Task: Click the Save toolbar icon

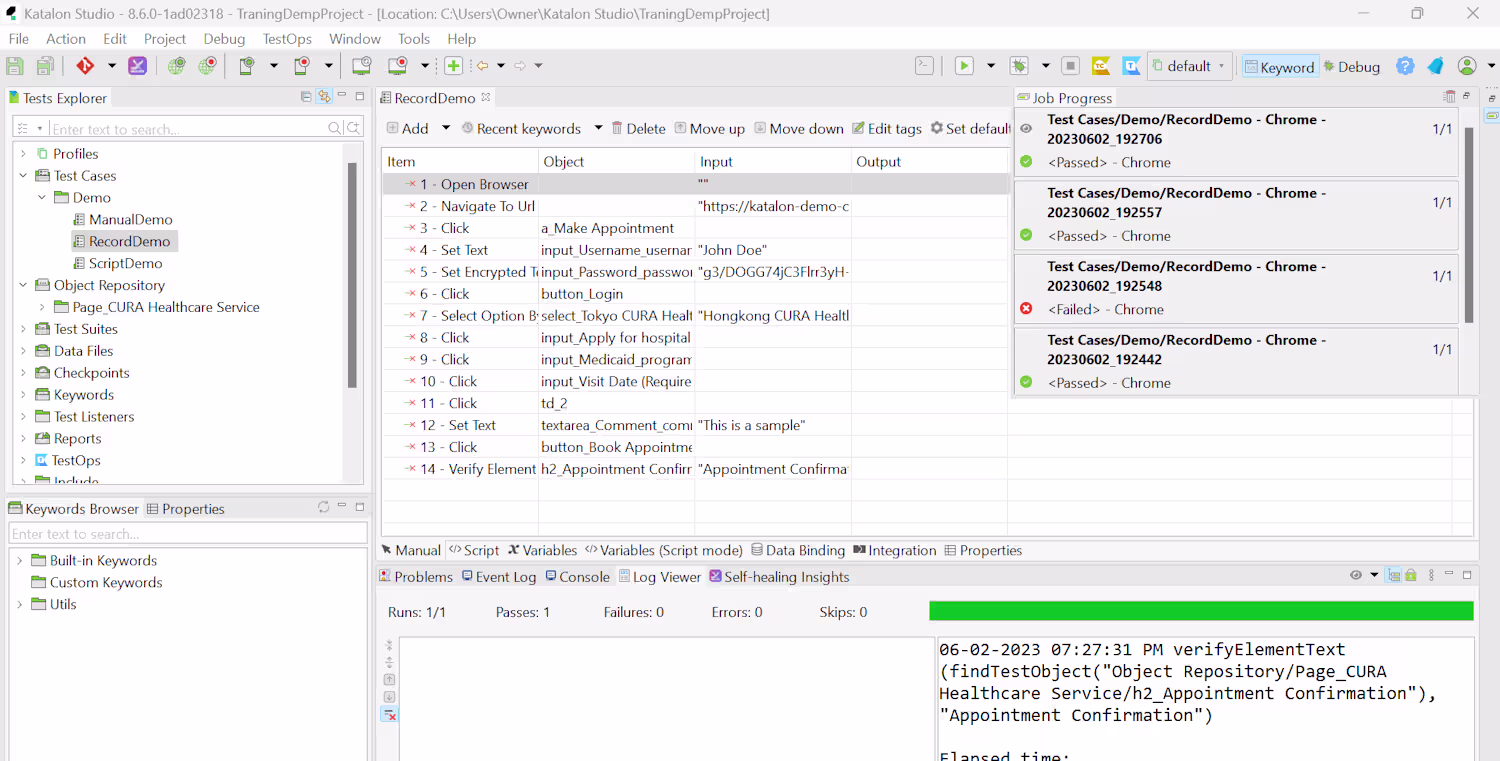Action: pos(15,66)
